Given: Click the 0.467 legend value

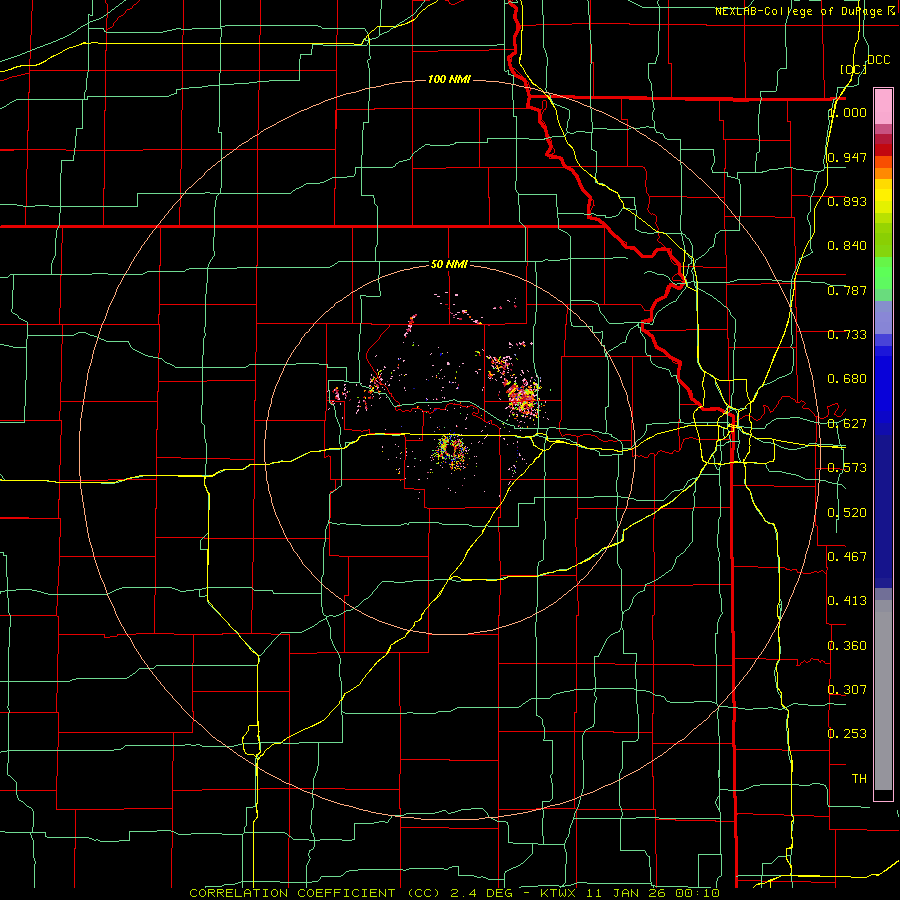Looking at the screenshot, I should [x=847, y=557].
